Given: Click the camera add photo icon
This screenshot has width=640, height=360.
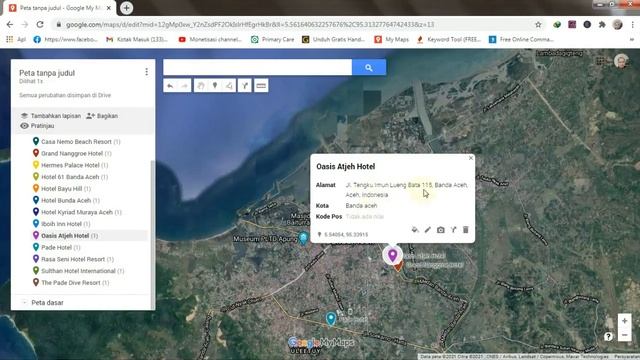Looking at the screenshot, I should (440, 230).
